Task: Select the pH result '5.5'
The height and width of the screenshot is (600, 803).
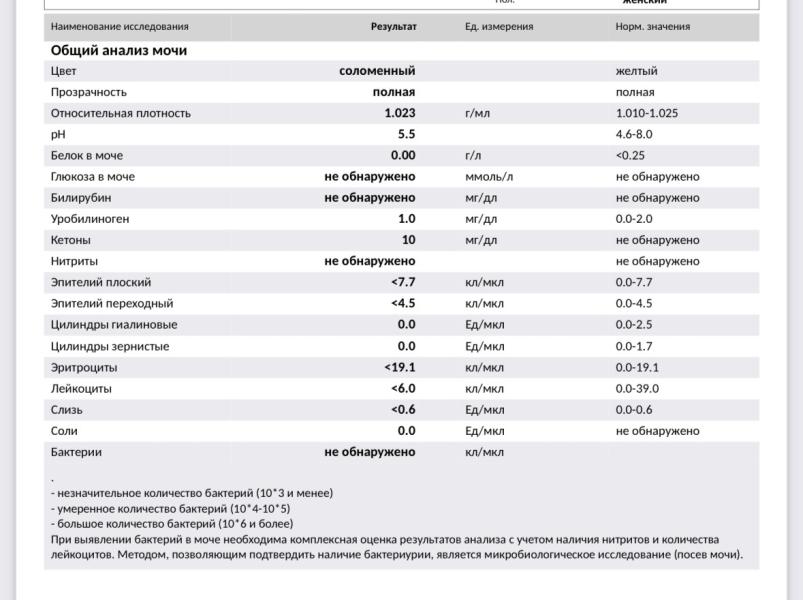Action: click(407, 134)
